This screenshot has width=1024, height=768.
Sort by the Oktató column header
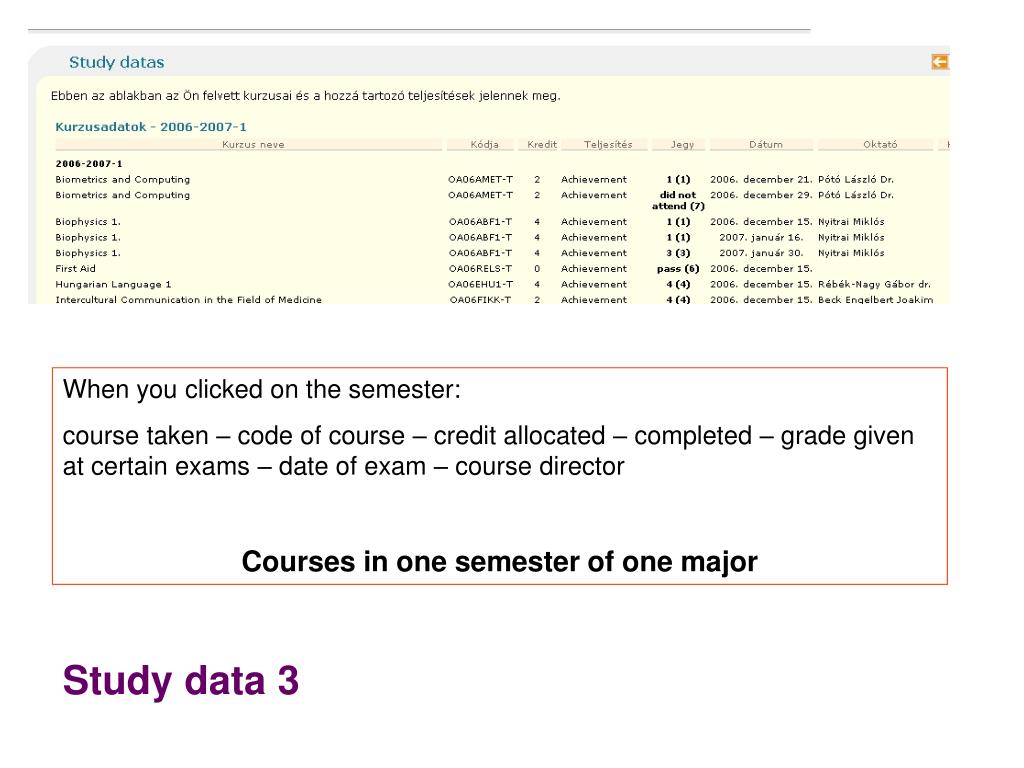(x=880, y=145)
